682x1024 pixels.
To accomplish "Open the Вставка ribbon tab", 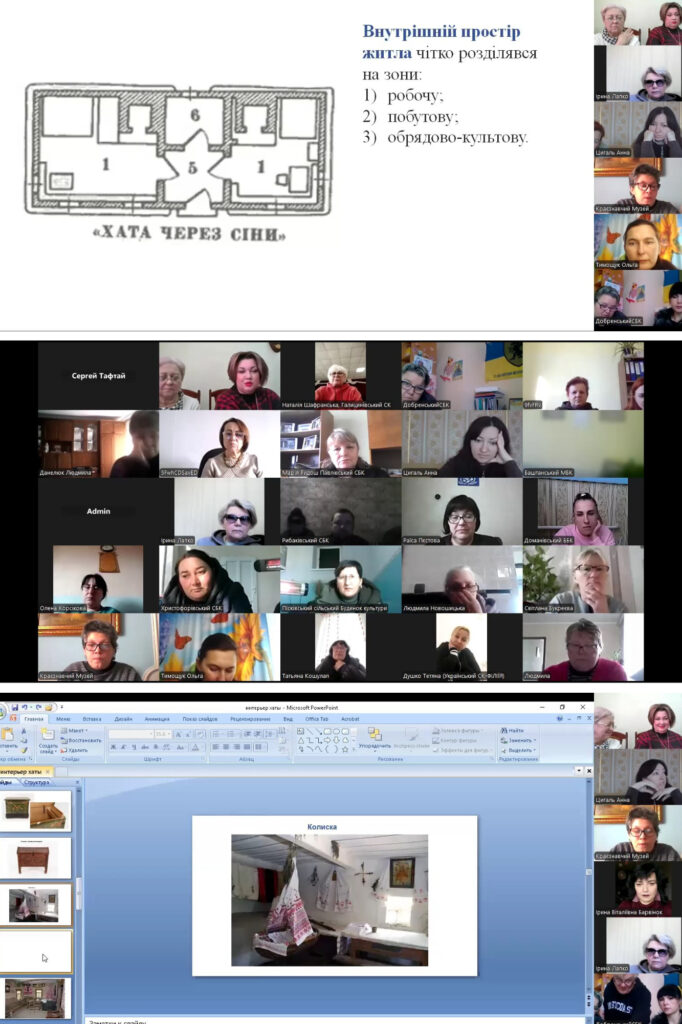I will point(92,718).
